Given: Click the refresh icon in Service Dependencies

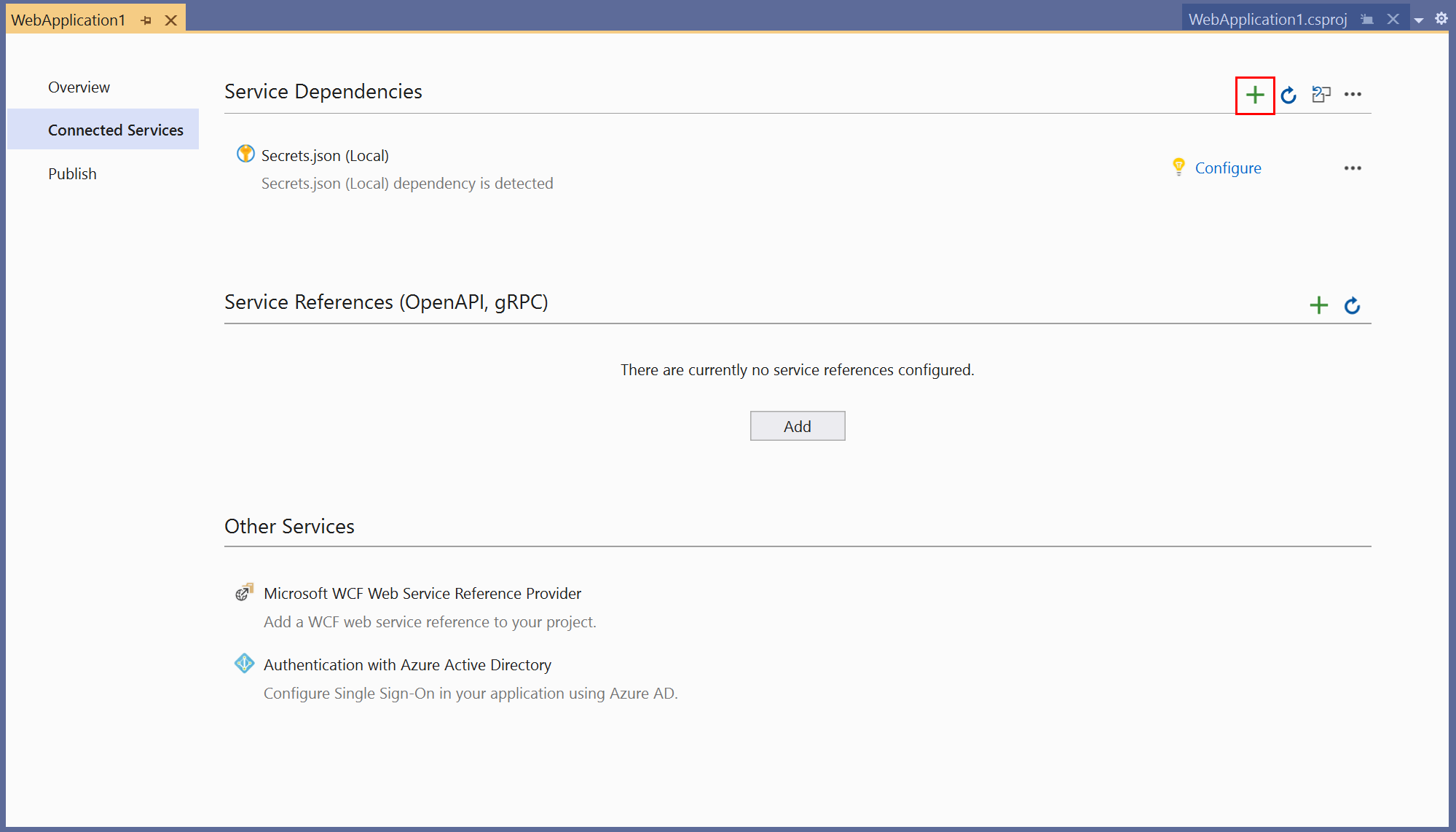Looking at the screenshot, I should [1289, 94].
